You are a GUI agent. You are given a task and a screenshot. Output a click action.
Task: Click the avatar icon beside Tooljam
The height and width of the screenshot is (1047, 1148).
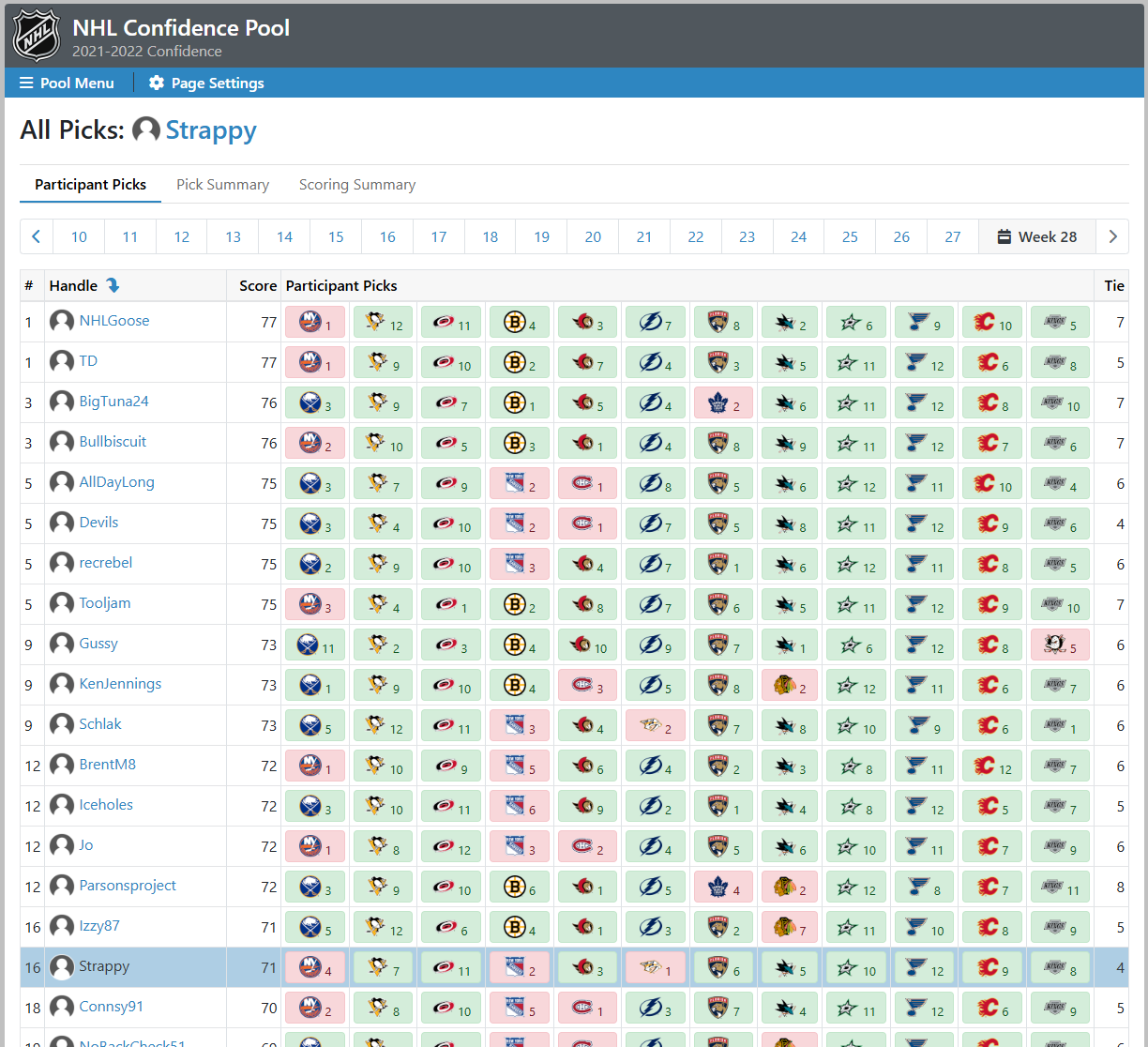coord(62,603)
